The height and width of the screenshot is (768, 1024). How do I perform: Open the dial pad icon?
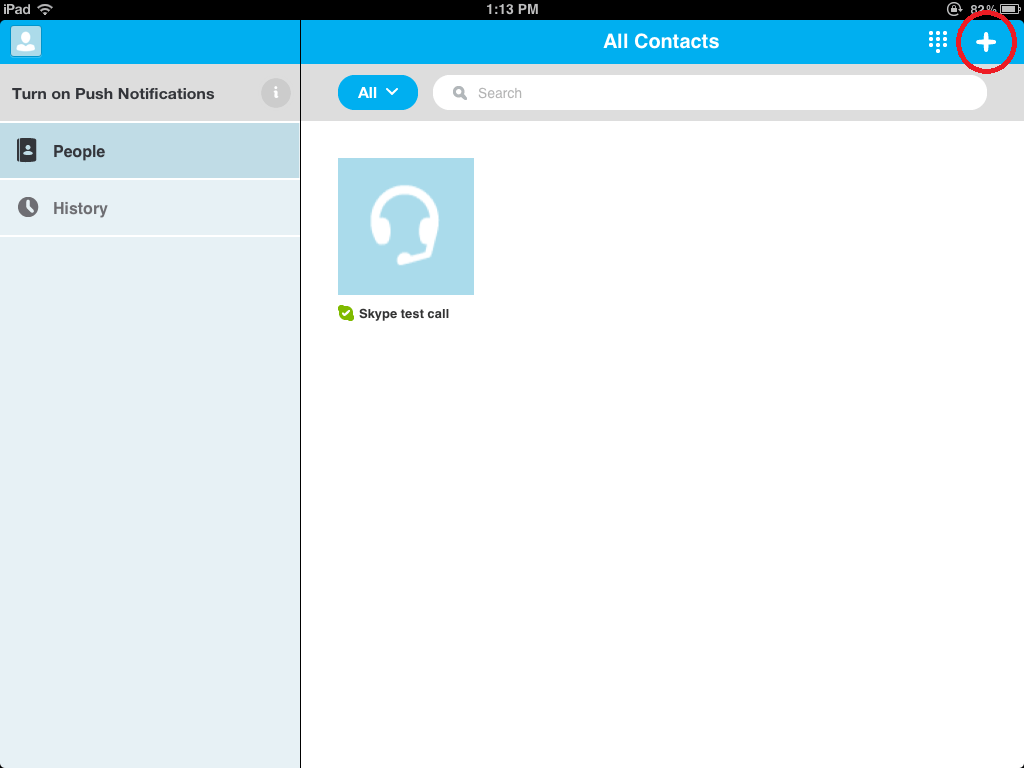pos(937,41)
